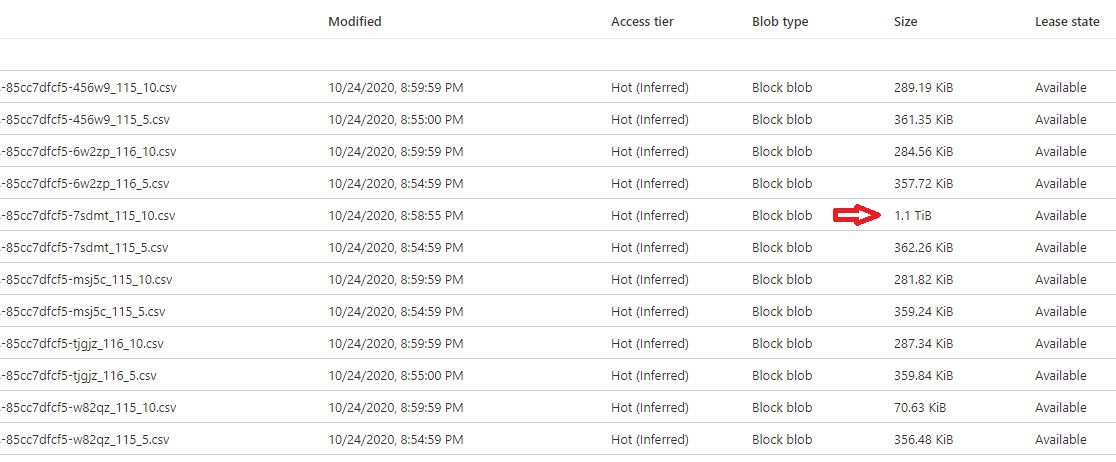Open the 7sdmt_115_5.csv blob
The height and width of the screenshot is (462, 1116).
[84, 248]
